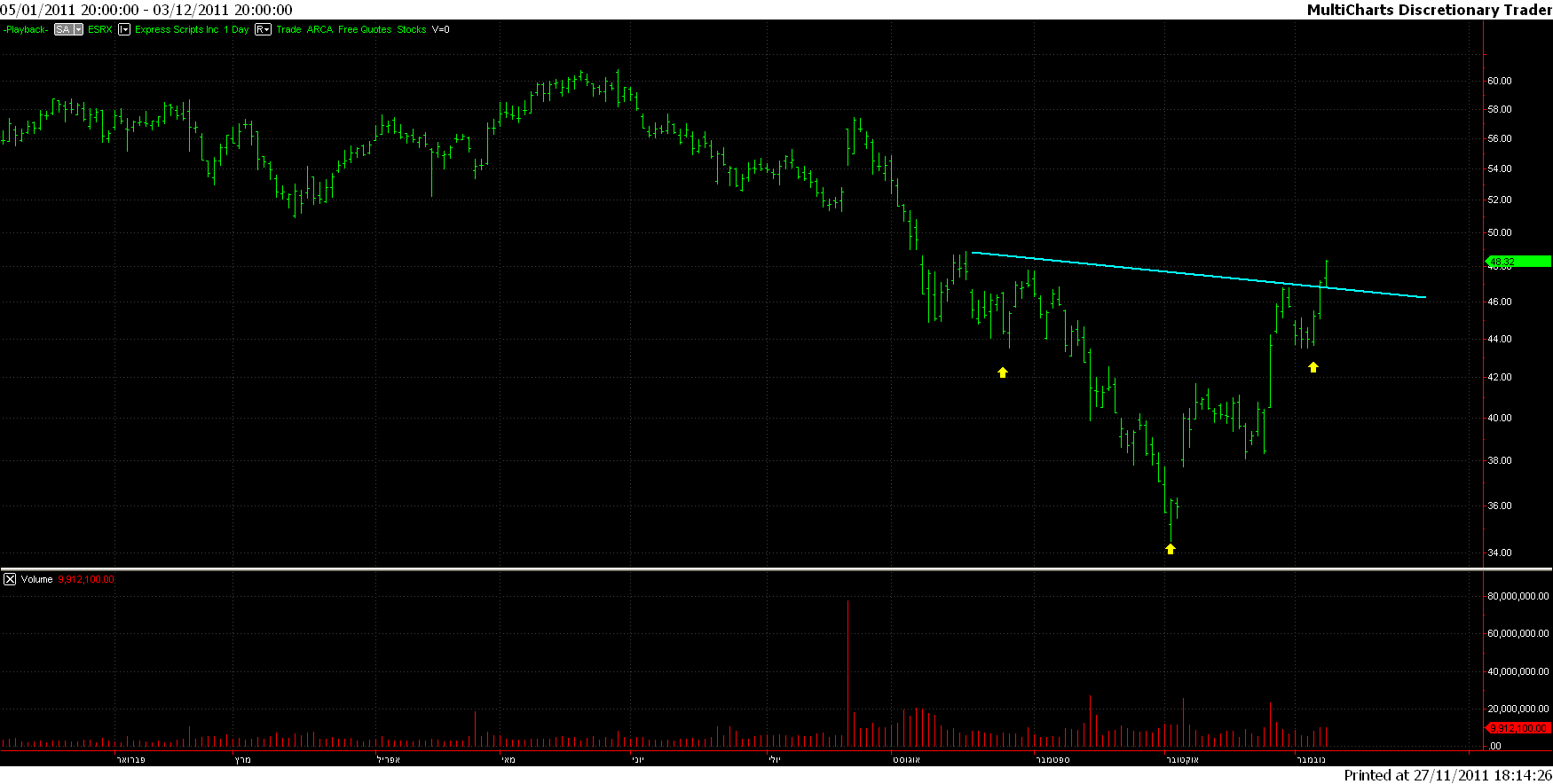Screen dimensions: 1553x784
Task: Click the green 48.32 last price marker
Action: coord(1518,262)
